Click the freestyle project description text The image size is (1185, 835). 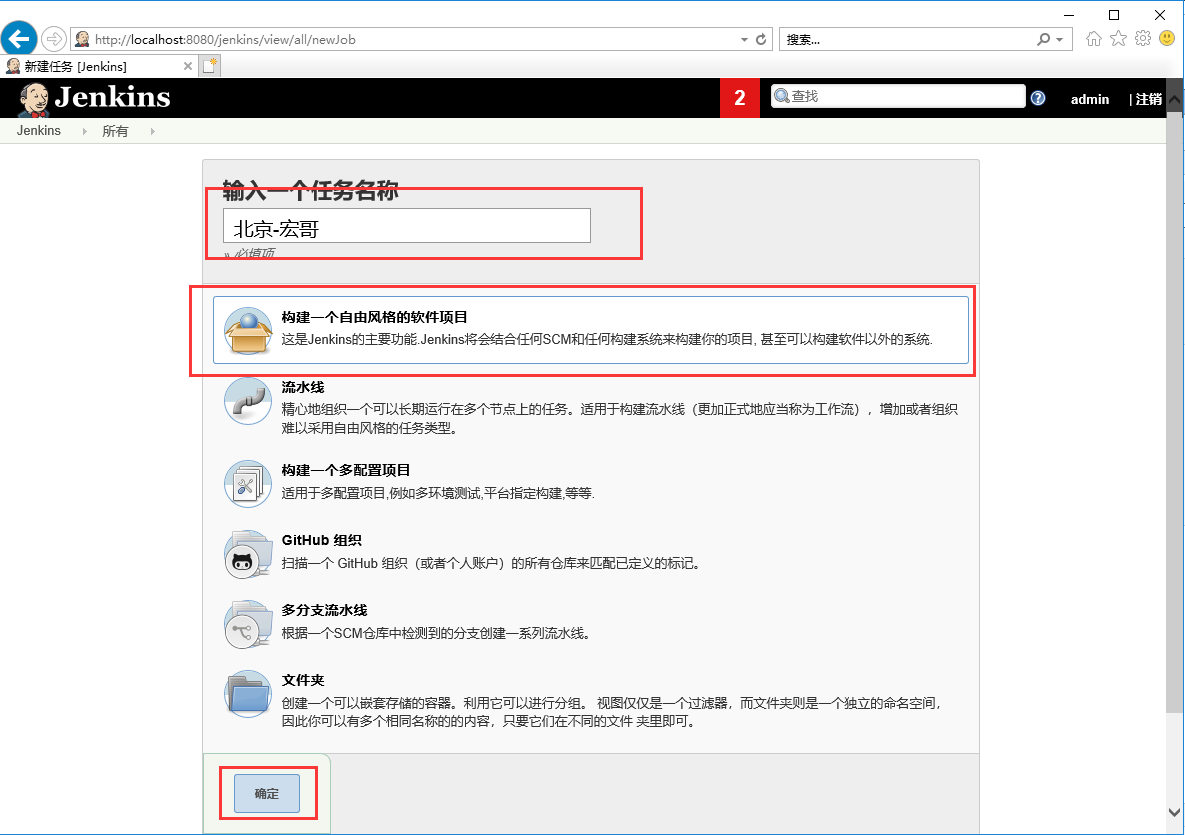click(x=608, y=339)
